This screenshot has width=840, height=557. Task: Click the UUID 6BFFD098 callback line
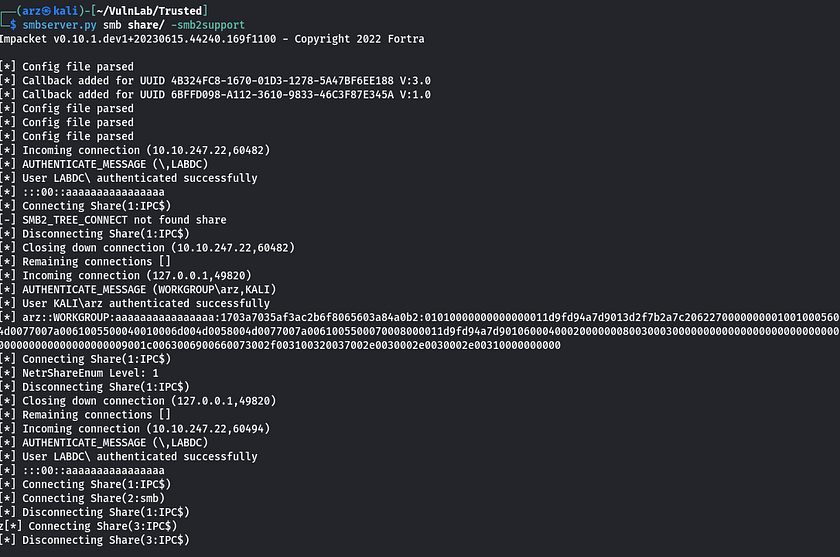click(x=215, y=95)
